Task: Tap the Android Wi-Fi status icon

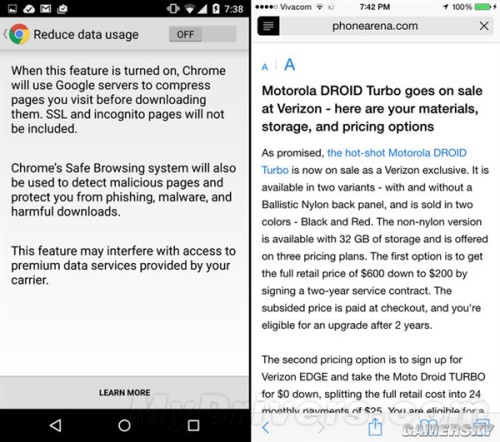Action: tap(190, 9)
